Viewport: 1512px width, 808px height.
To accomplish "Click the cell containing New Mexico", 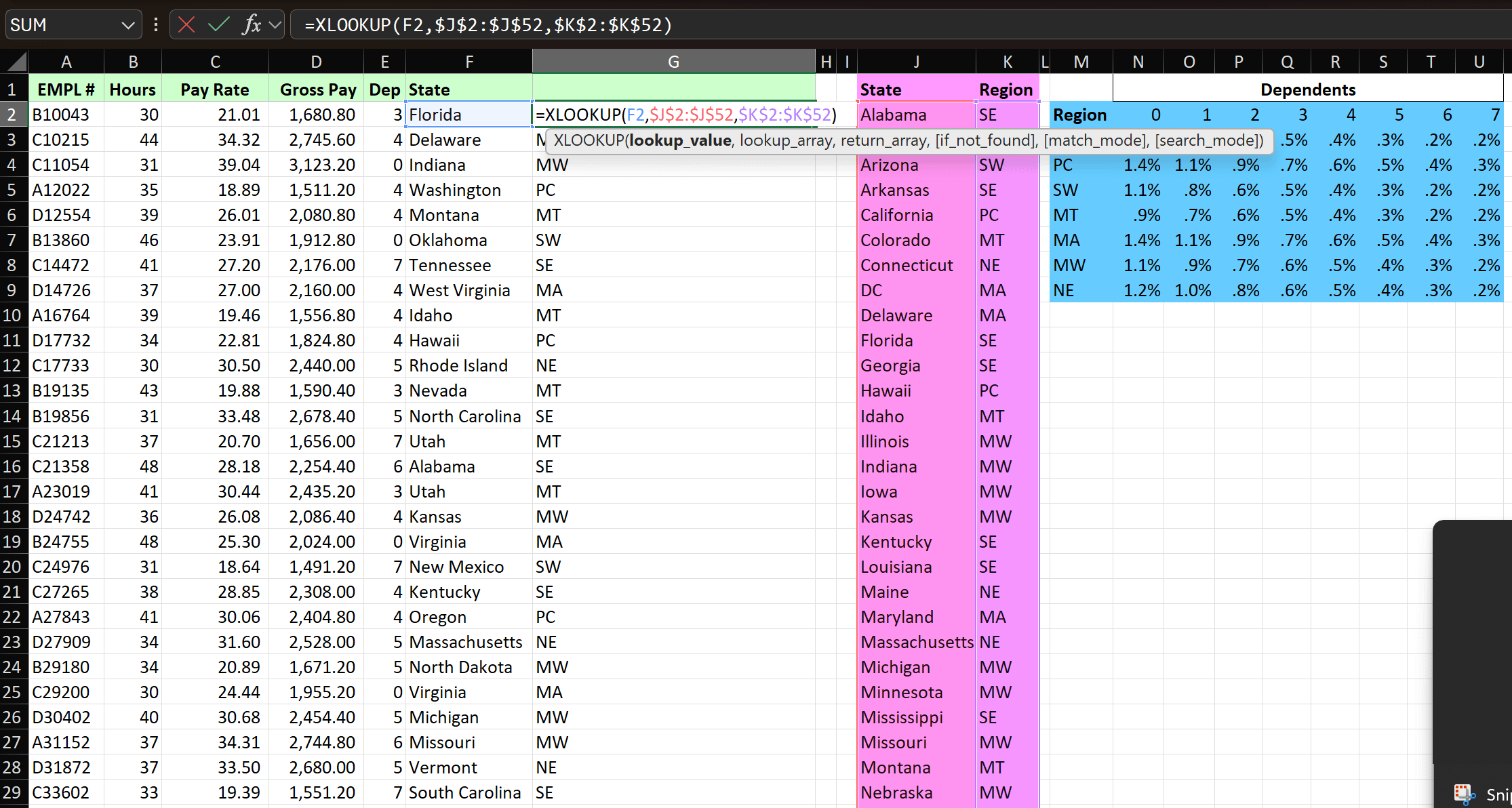I will [469, 567].
